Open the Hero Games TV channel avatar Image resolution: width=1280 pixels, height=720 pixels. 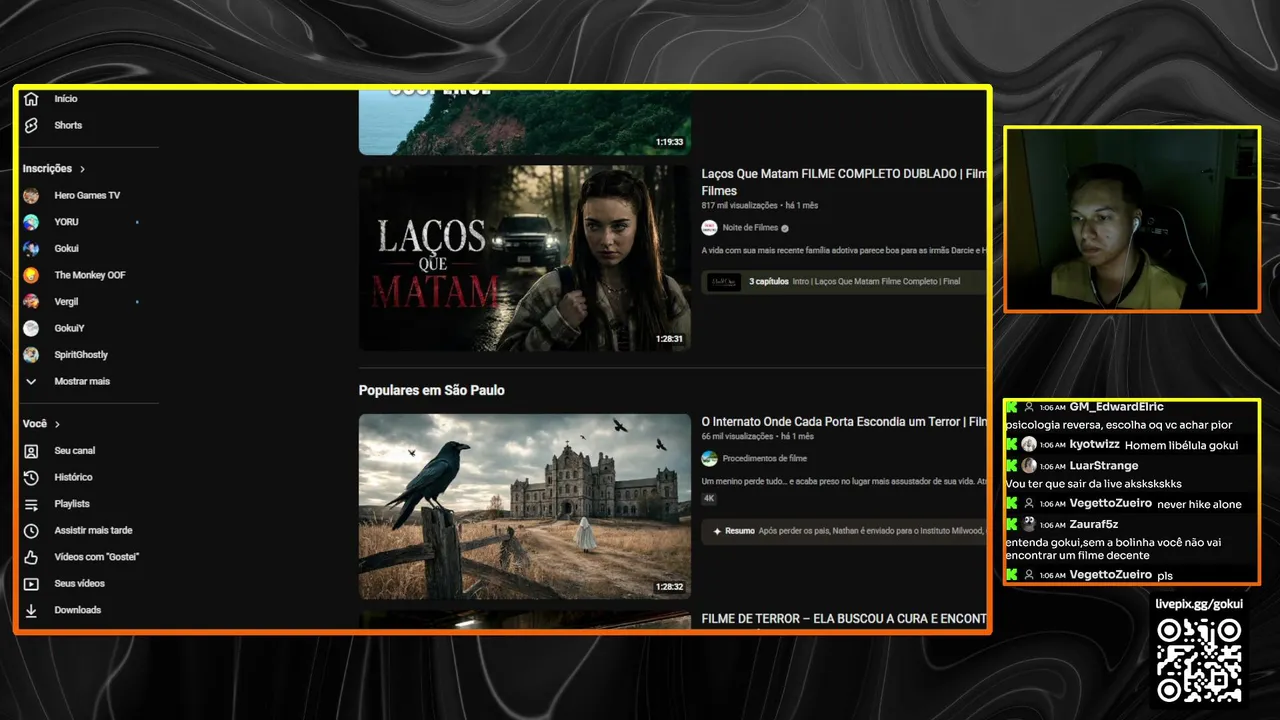click(31, 195)
